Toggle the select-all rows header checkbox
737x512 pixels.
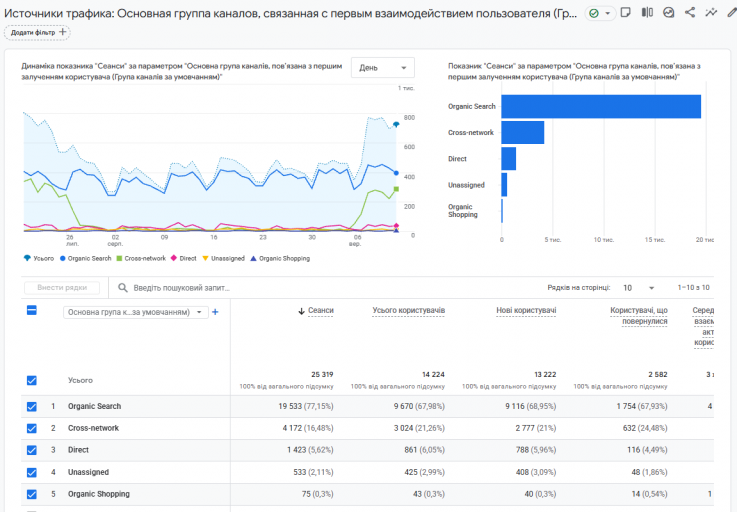(31, 310)
